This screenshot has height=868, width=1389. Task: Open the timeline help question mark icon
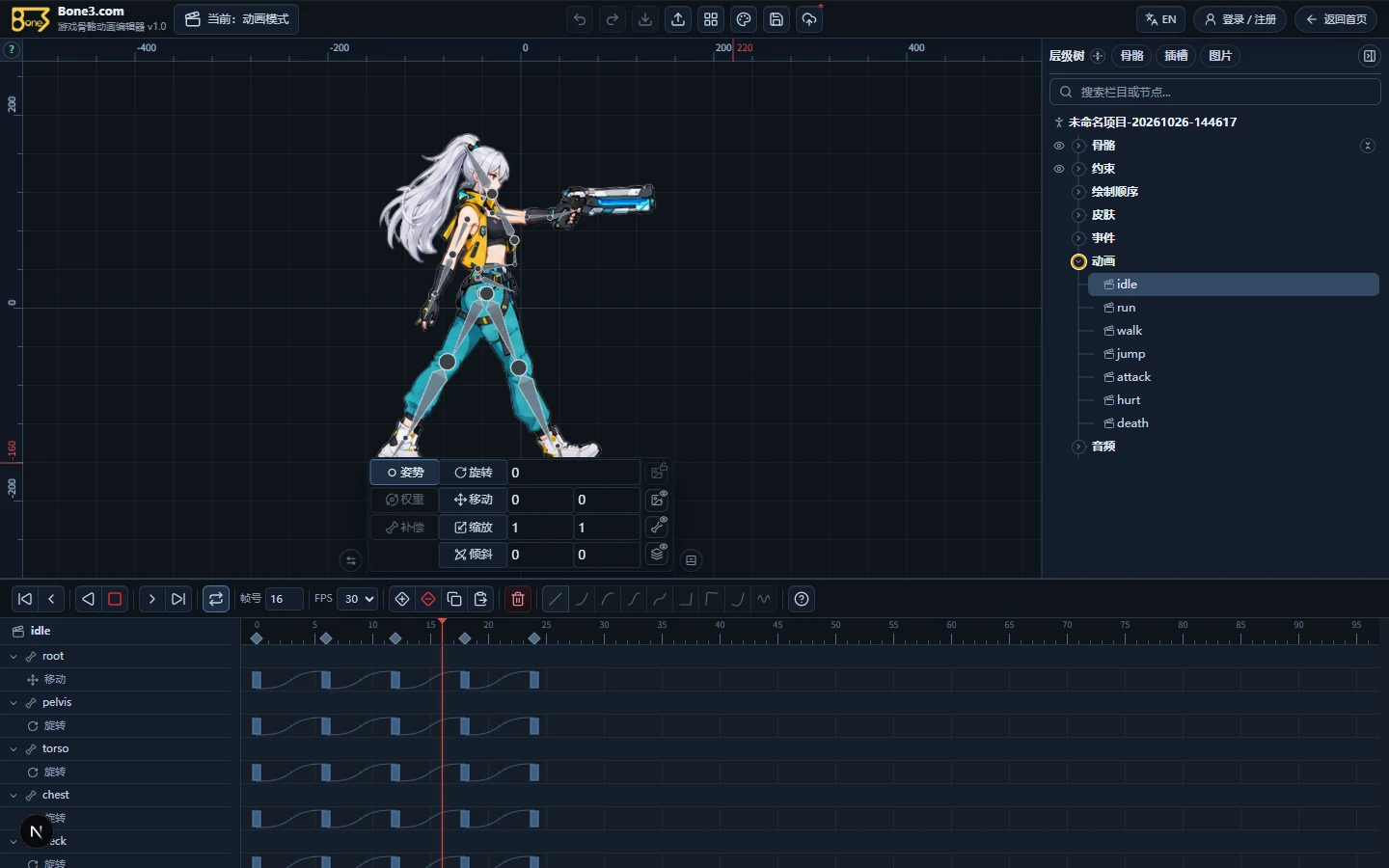[x=802, y=599]
